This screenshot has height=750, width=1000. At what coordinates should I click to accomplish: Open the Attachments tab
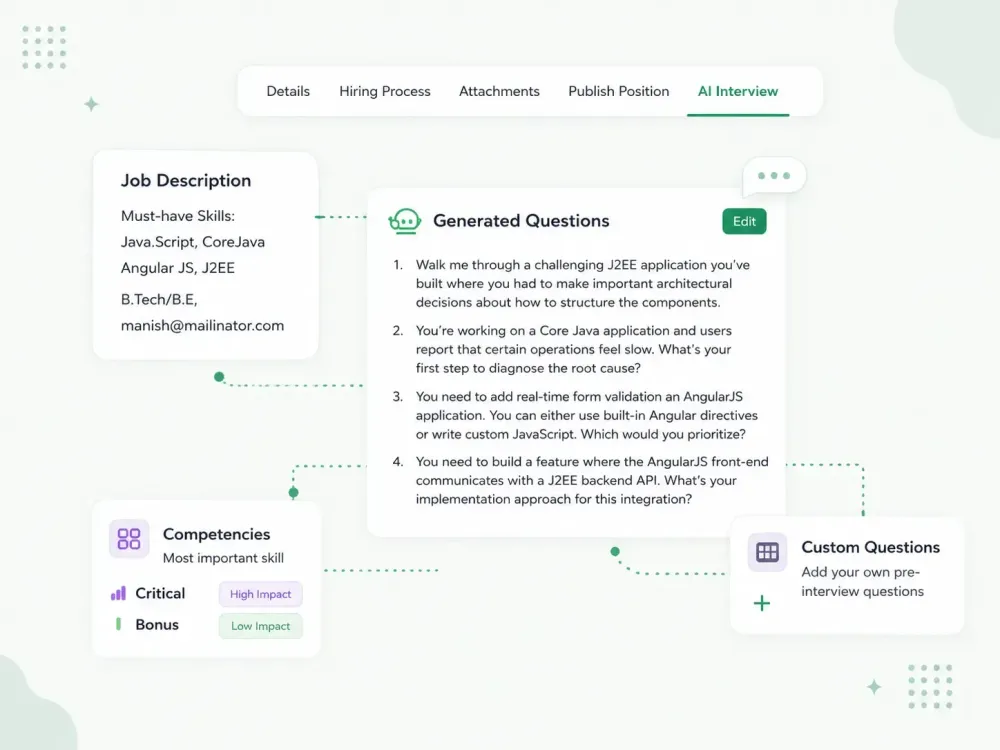[499, 91]
